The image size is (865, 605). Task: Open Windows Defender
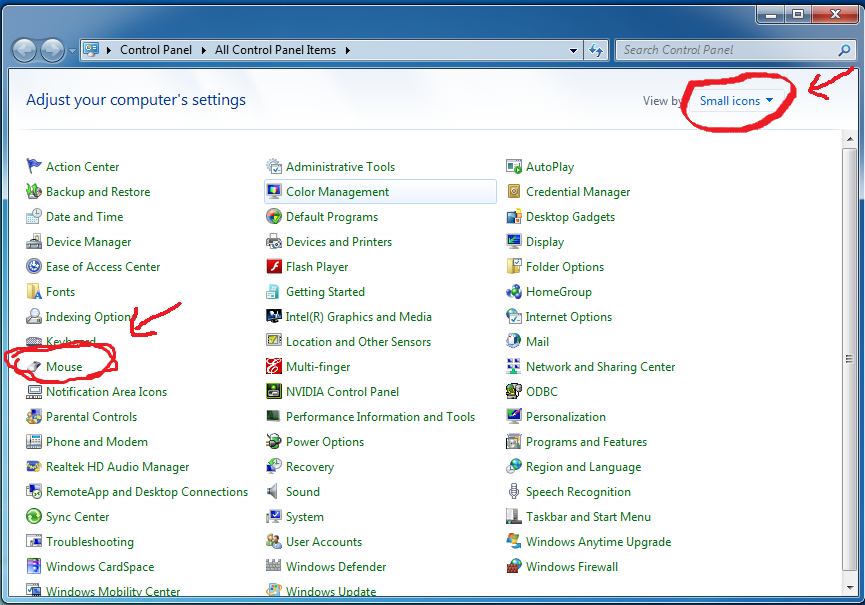(x=336, y=566)
